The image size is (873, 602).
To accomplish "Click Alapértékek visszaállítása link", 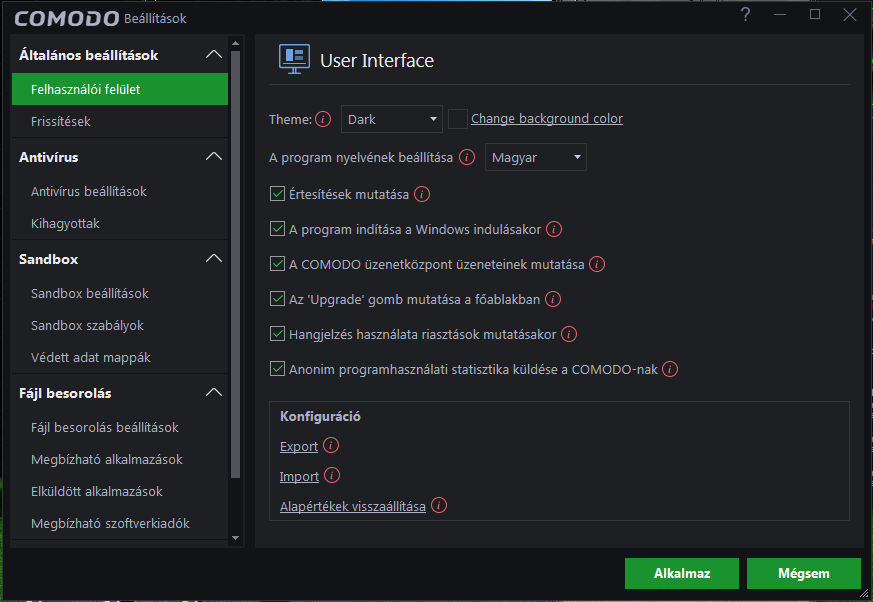I will [353, 507].
